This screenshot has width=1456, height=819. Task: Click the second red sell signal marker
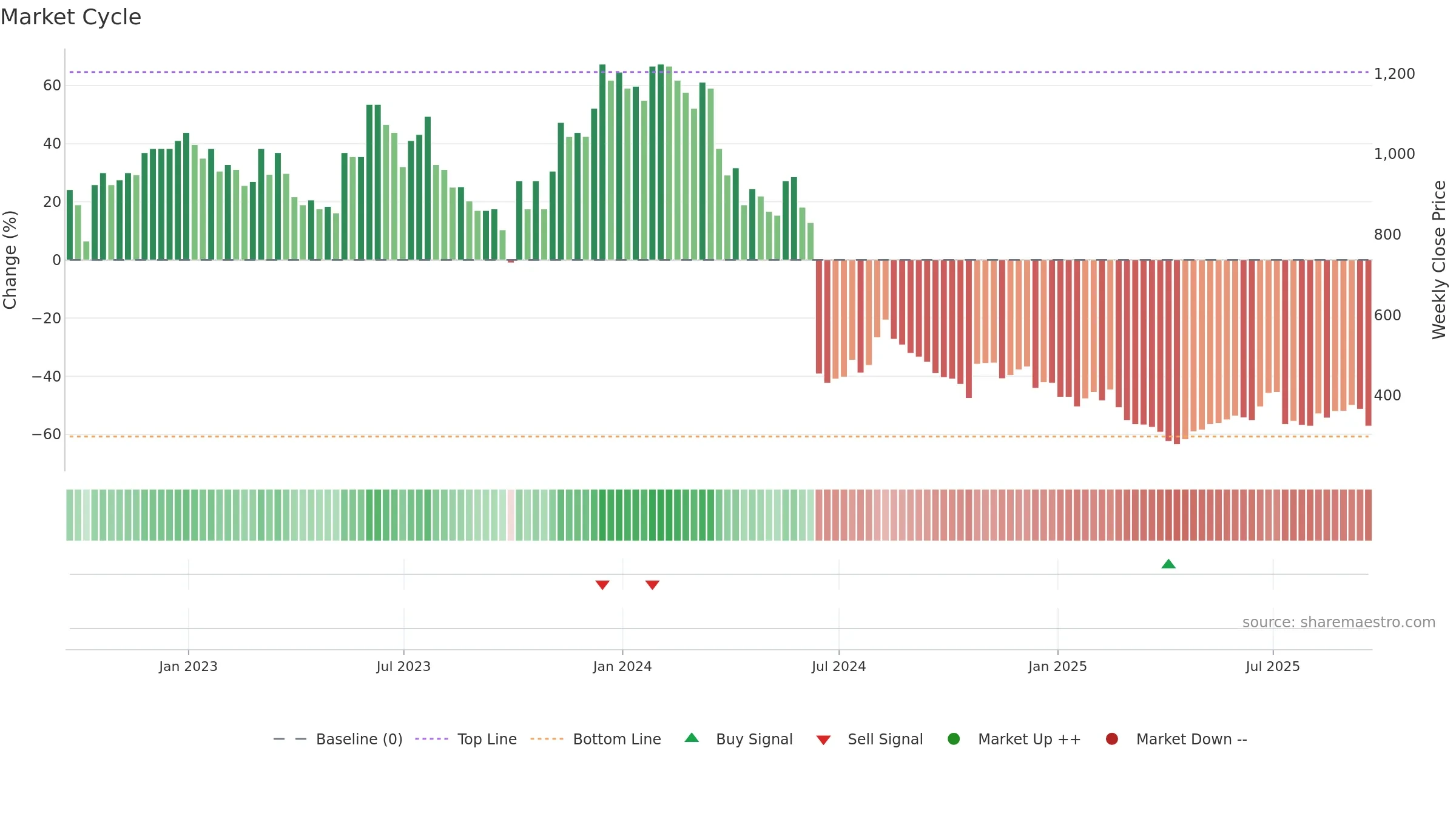(652, 585)
